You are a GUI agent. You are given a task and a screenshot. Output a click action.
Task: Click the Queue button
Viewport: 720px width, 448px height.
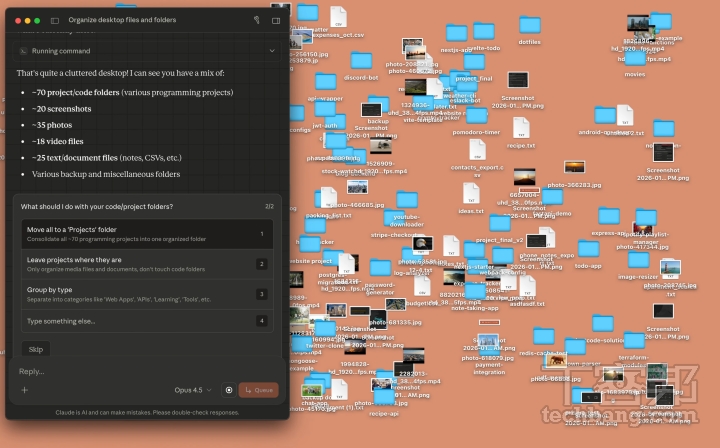pos(259,390)
